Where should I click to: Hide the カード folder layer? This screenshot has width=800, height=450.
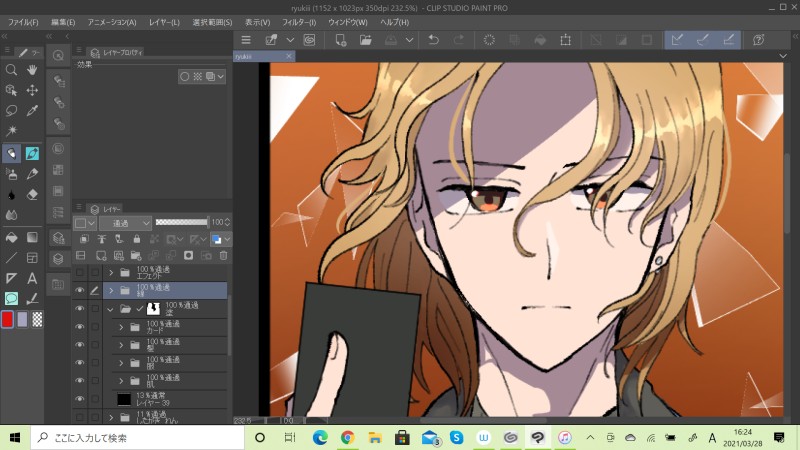click(80, 327)
